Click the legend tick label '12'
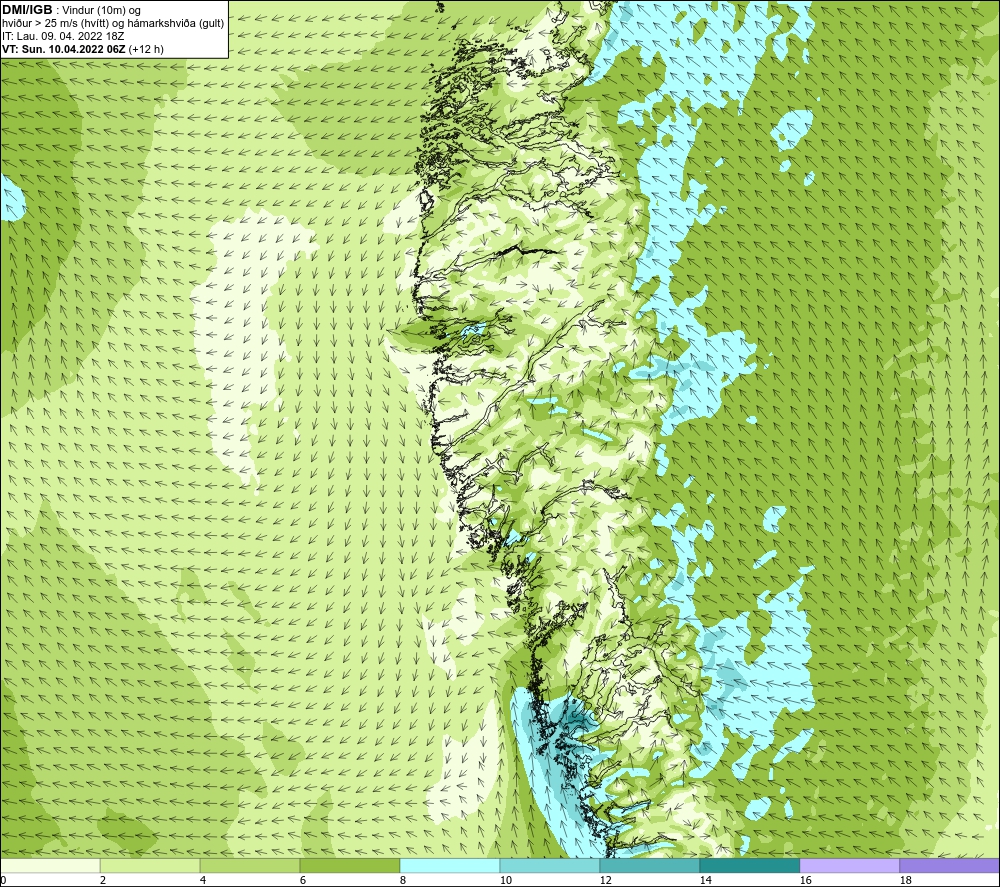1000x887 pixels. [606, 881]
